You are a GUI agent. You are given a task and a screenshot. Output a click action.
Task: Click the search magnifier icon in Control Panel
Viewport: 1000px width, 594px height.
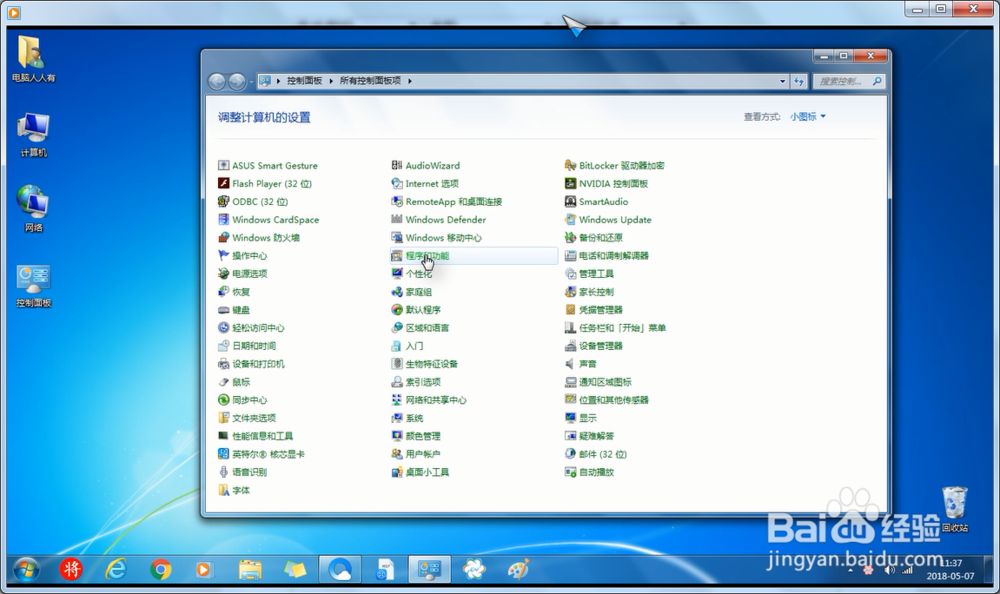click(878, 81)
